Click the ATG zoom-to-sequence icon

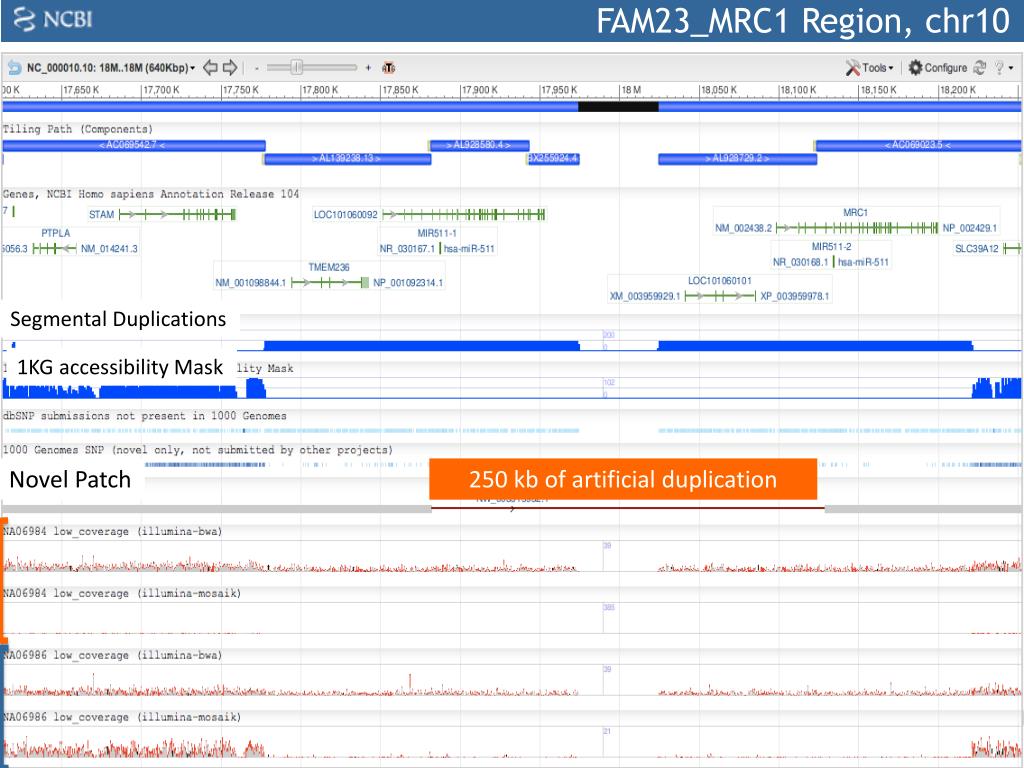pos(389,67)
